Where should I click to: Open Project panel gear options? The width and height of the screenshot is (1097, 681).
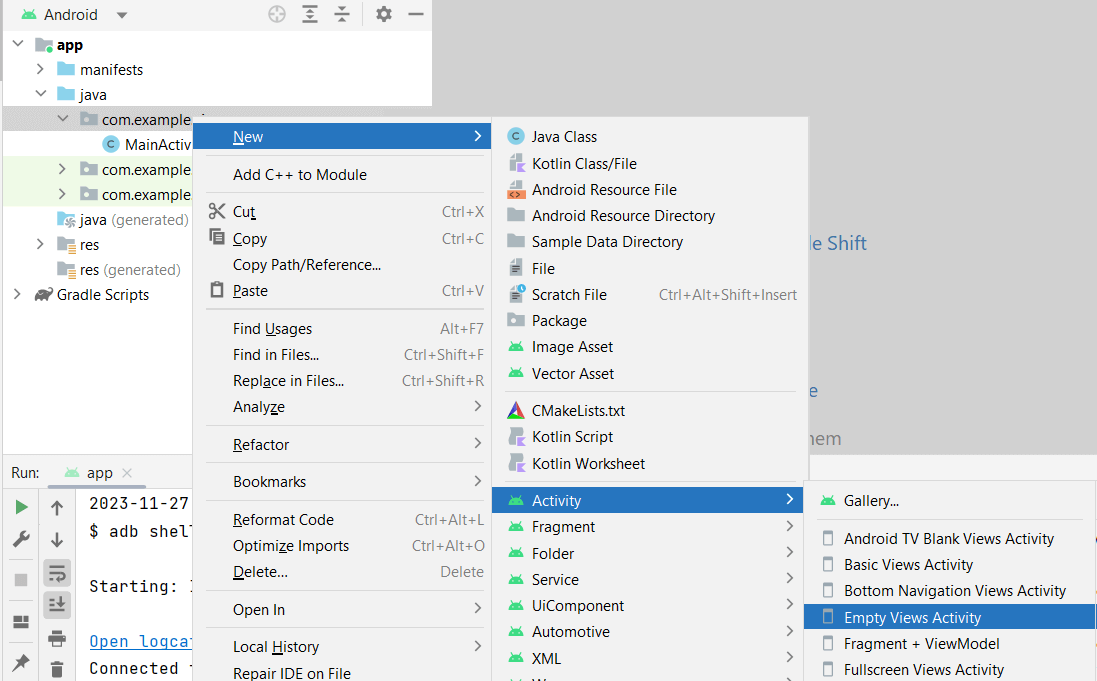pos(384,14)
